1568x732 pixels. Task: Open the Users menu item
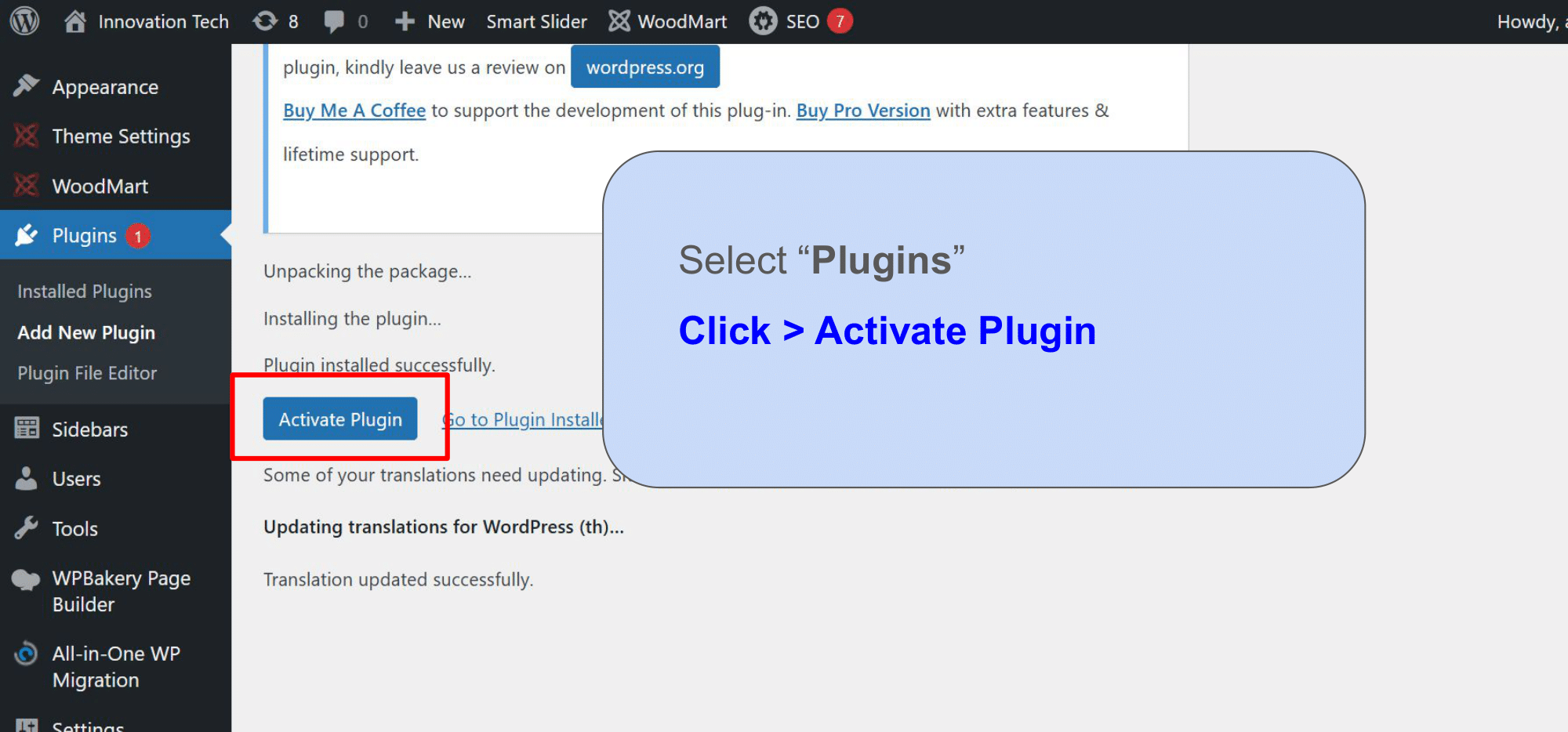(76, 479)
